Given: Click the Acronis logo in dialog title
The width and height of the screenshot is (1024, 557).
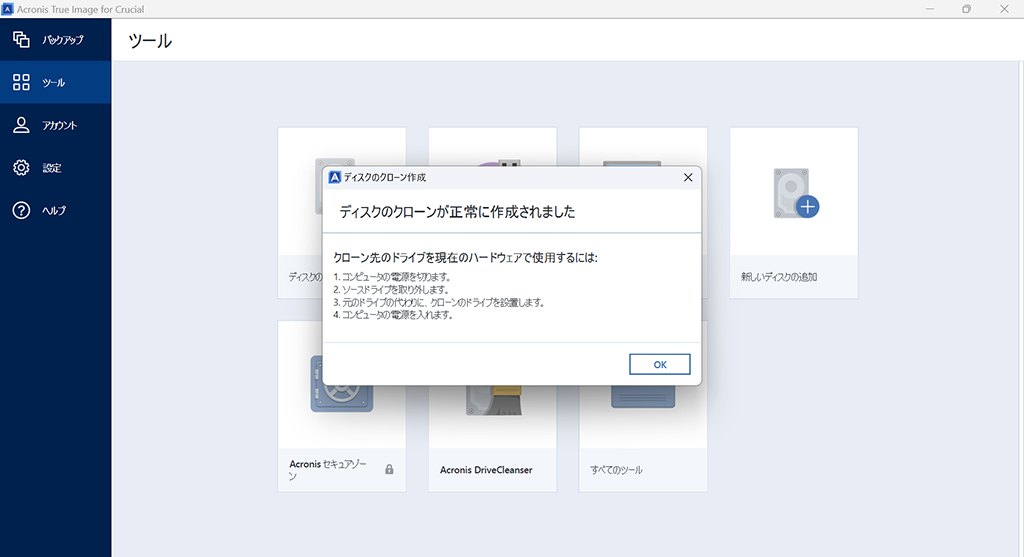Looking at the screenshot, I should [x=334, y=178].
